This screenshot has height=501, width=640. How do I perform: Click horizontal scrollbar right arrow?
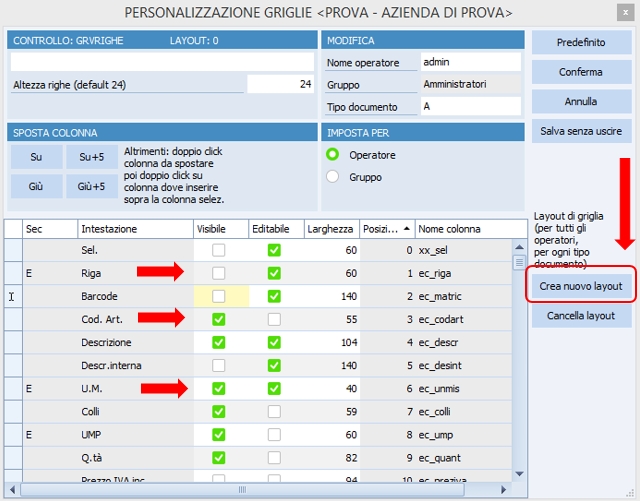point(503,489)
